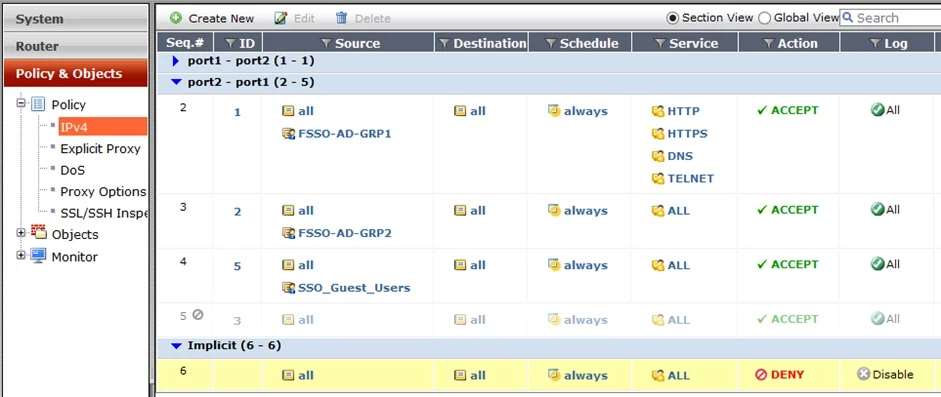941x397 pixels.
Task: Click the Delete trash can icon
Action: point(341,18)
